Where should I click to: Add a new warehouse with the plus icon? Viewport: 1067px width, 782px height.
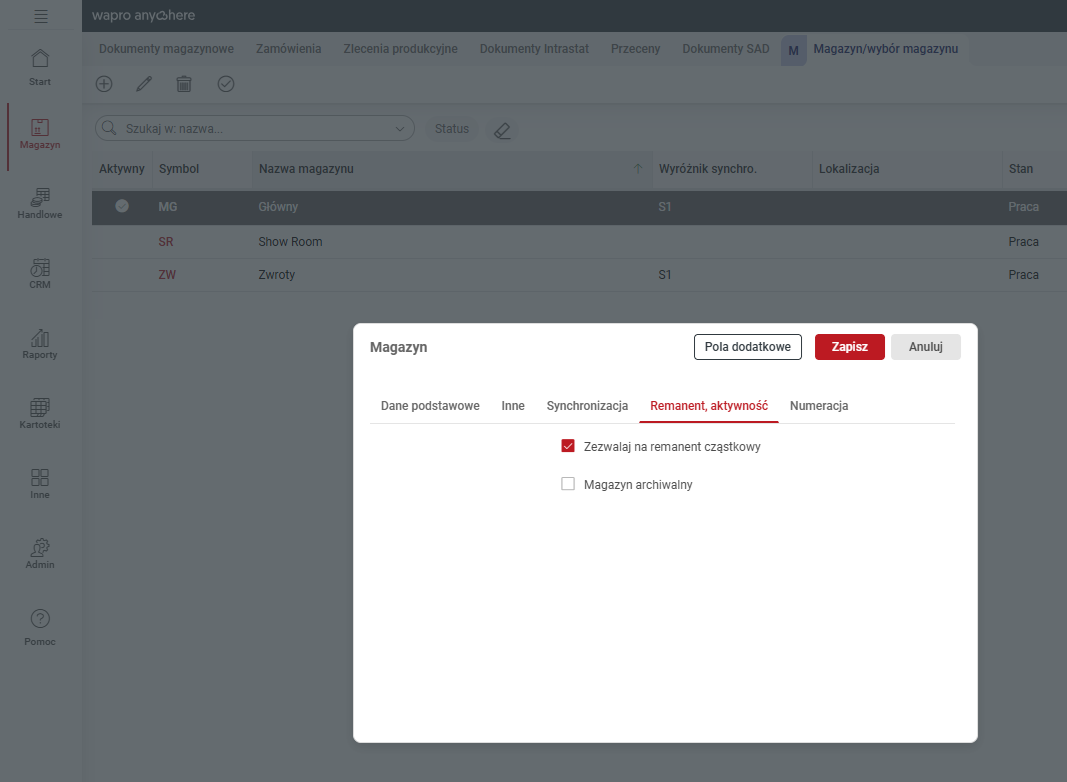pyautogui.click(x=104, y=84)
